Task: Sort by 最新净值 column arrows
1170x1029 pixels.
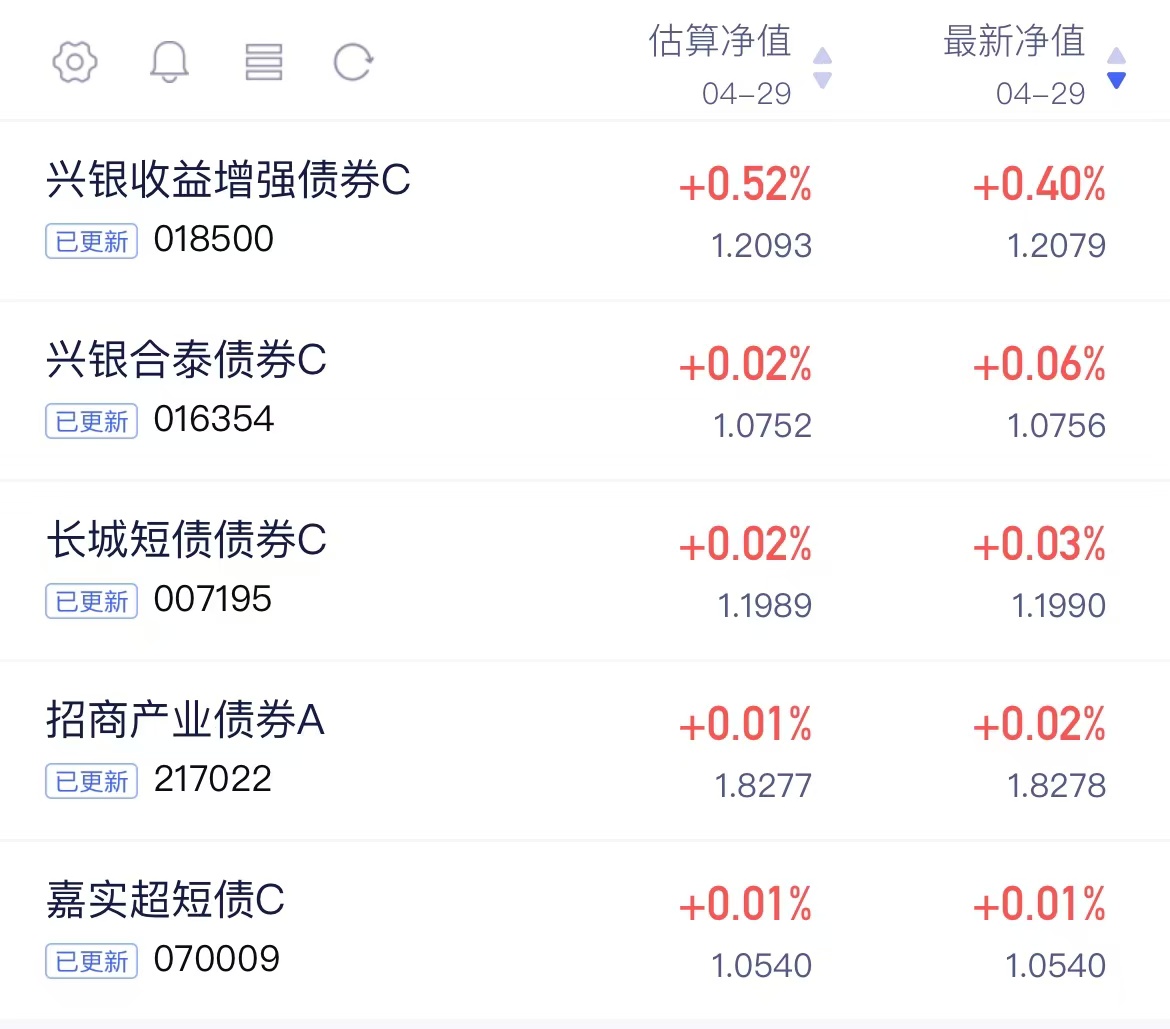Action: [1116, 68]
